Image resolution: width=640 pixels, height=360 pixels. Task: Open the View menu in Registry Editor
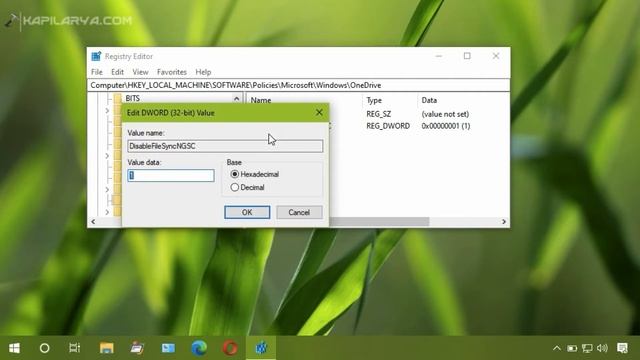coord(140,72)
